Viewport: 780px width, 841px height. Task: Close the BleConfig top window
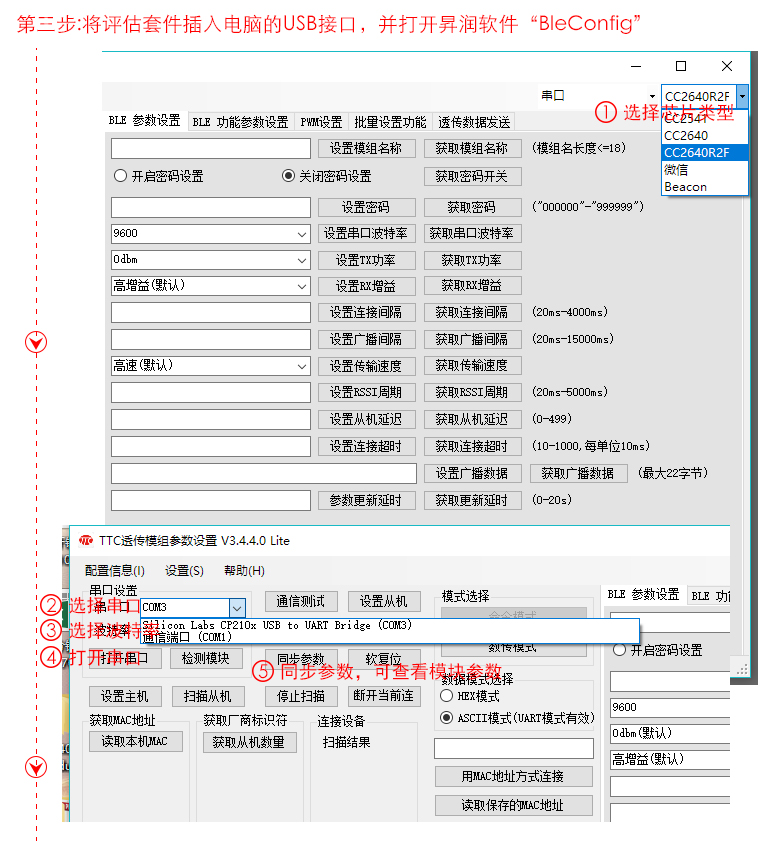(726, 66)
